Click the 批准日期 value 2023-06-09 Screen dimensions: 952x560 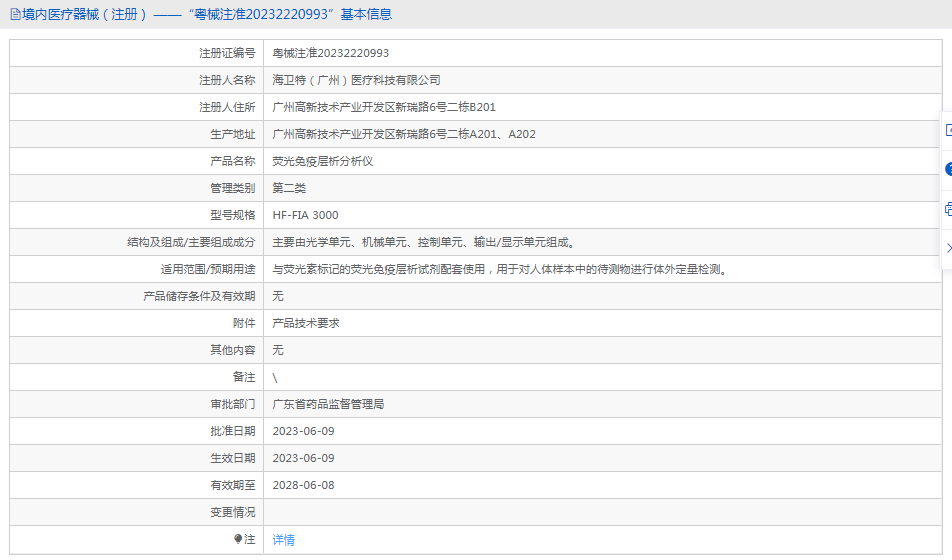tap(303, 431)
